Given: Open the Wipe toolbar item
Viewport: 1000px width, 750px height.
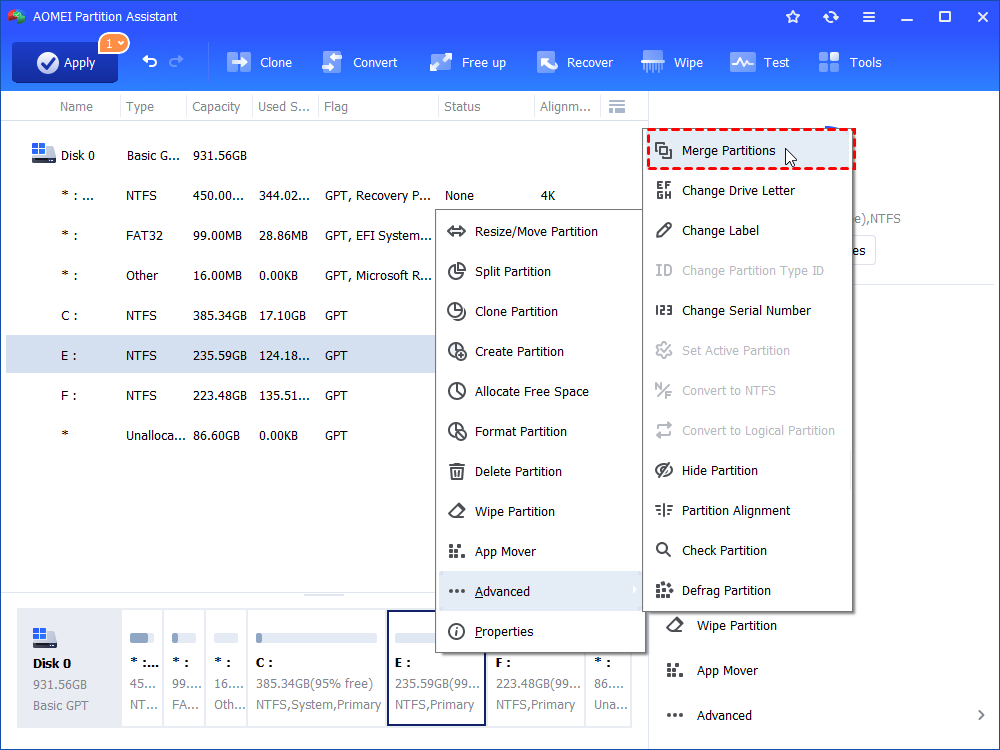Looking at the screenshot, I should click(672, 62).
